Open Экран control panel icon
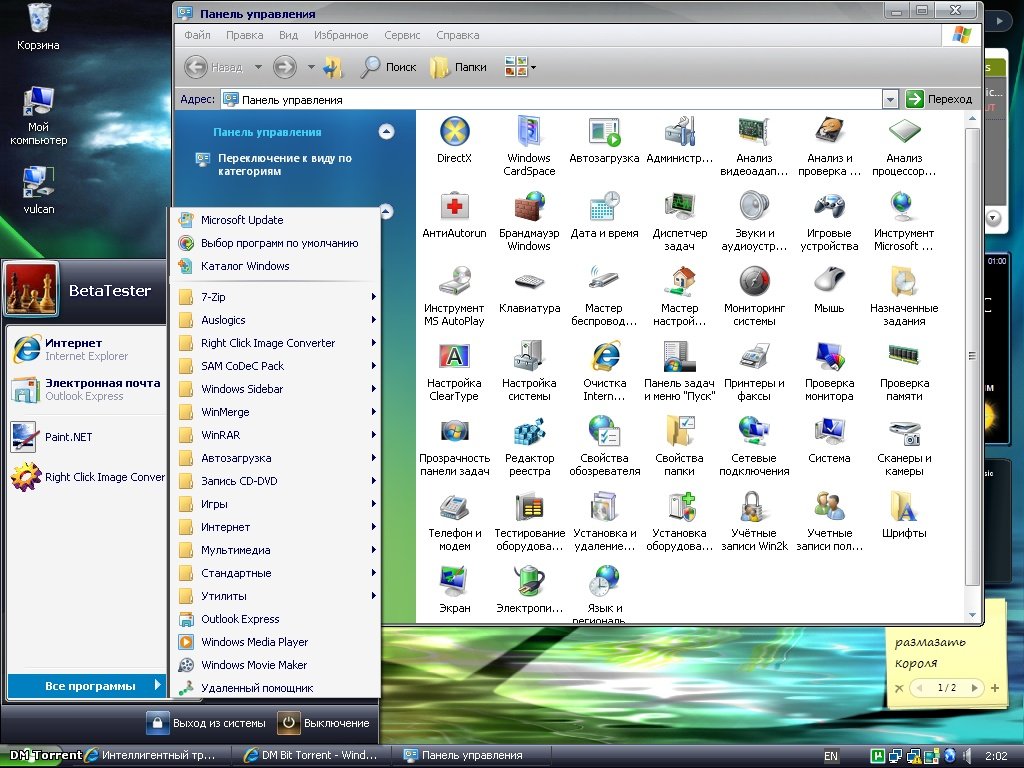 (x=454, y=590)
